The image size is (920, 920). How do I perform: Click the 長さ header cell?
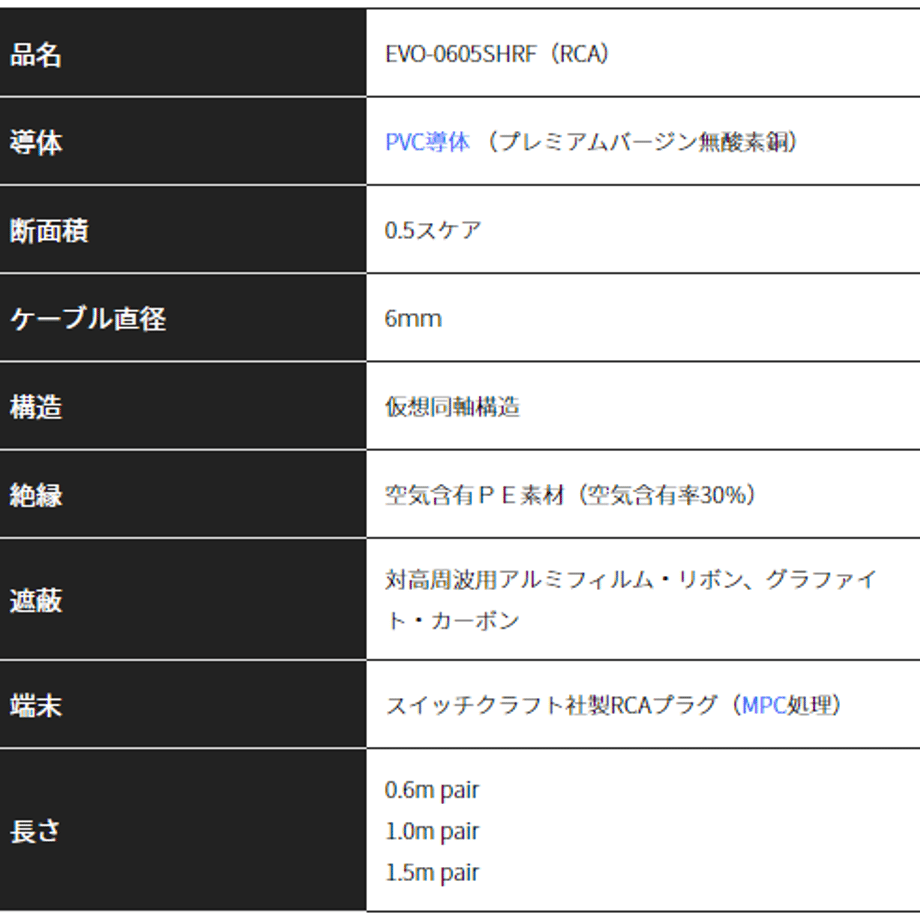click(182, 830)
